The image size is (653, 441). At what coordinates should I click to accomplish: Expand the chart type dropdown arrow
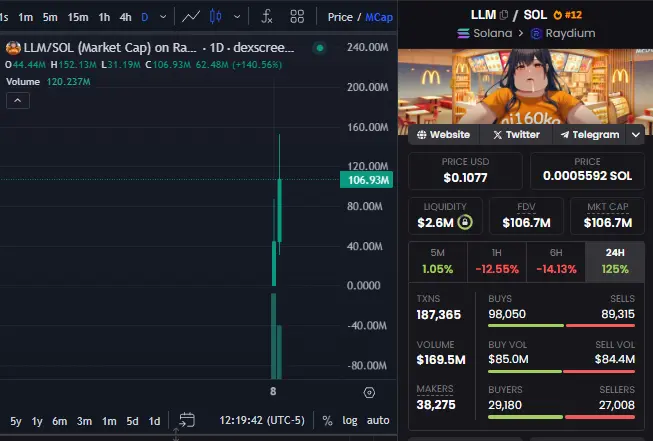pos(237,17)
